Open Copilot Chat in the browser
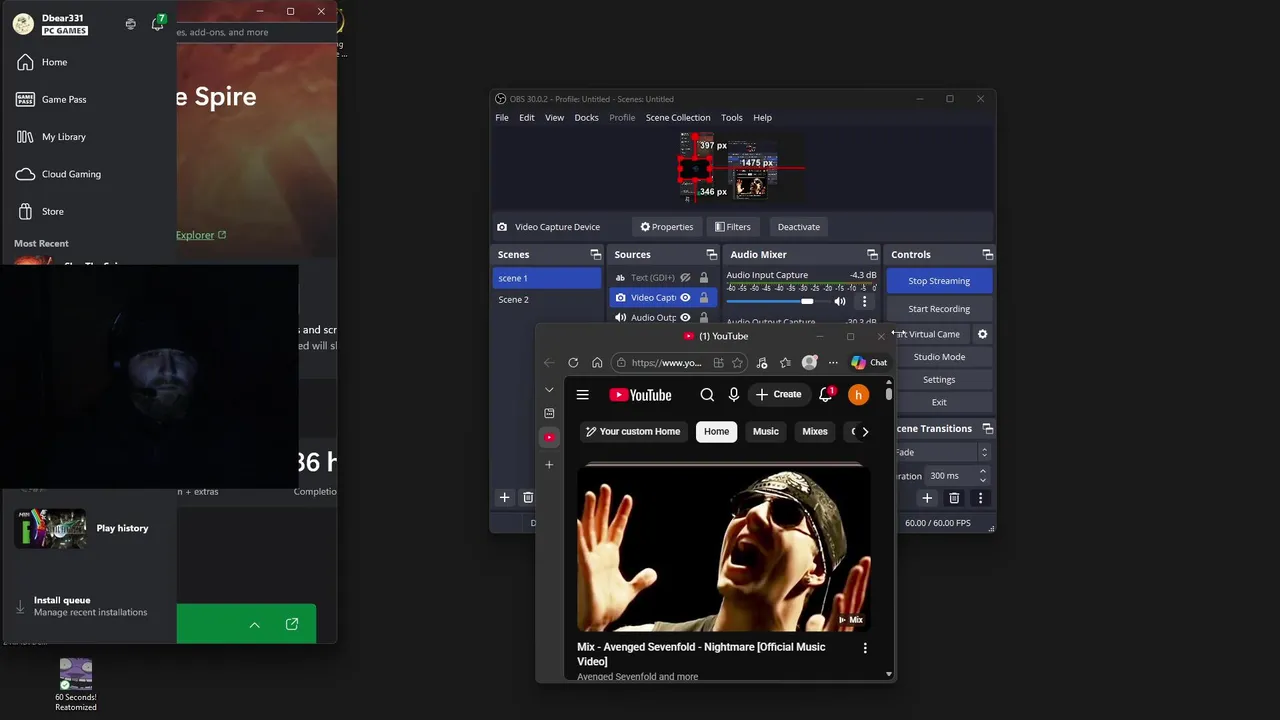 pos(869,363)
